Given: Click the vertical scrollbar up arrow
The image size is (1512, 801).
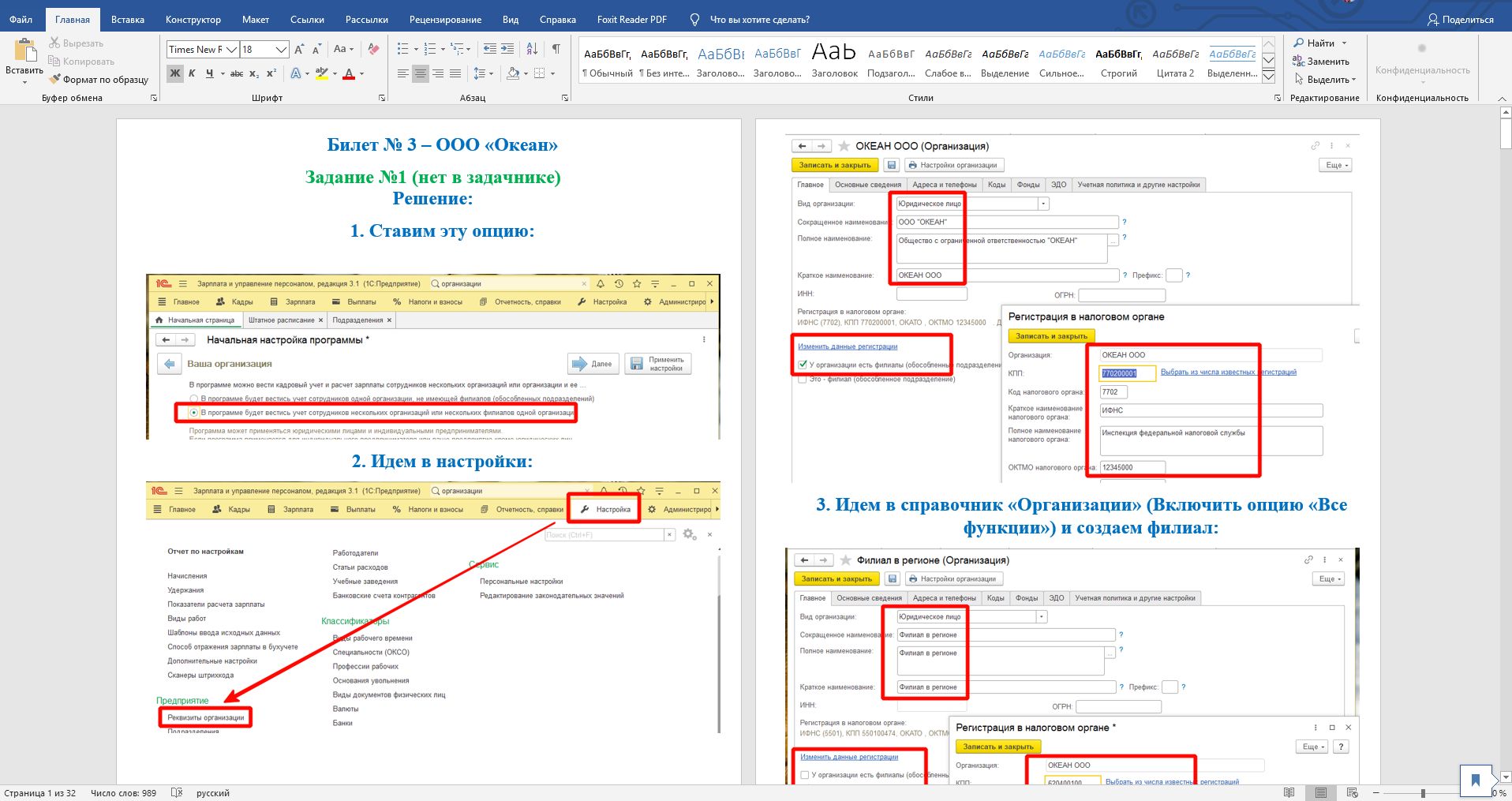Looking at the screenshot, I should pos(1506,113).
